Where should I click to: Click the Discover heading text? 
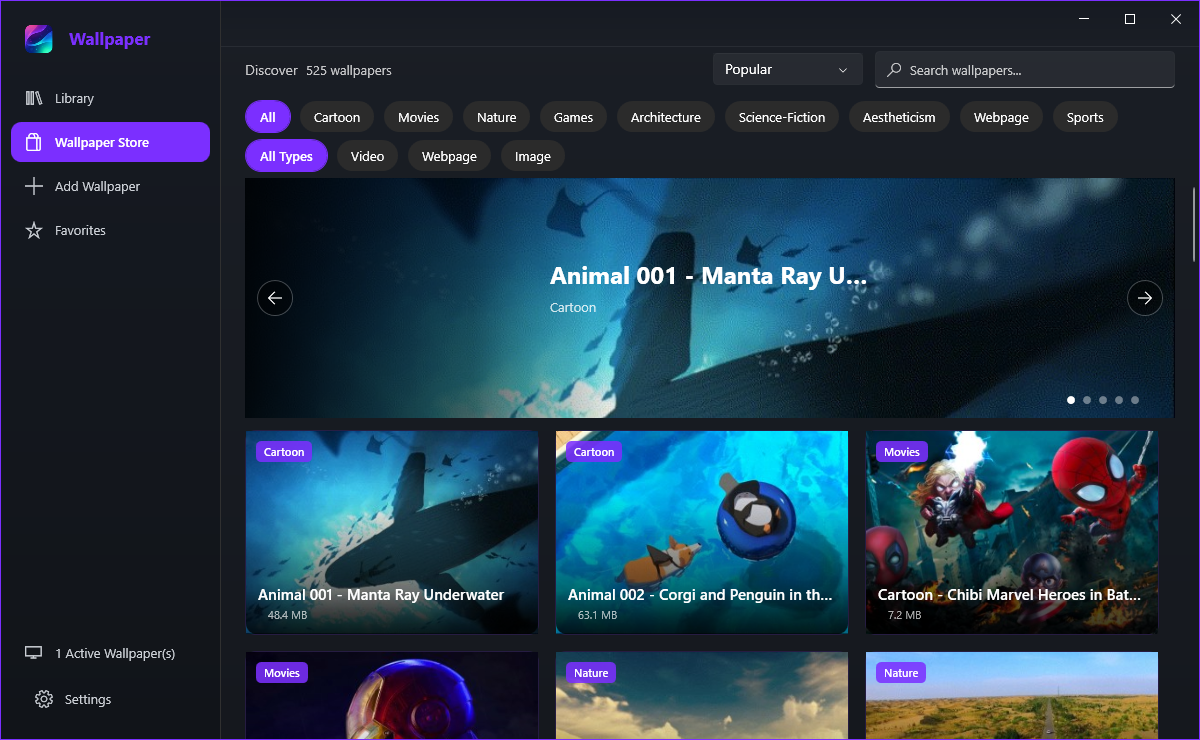tap(272, 70)
